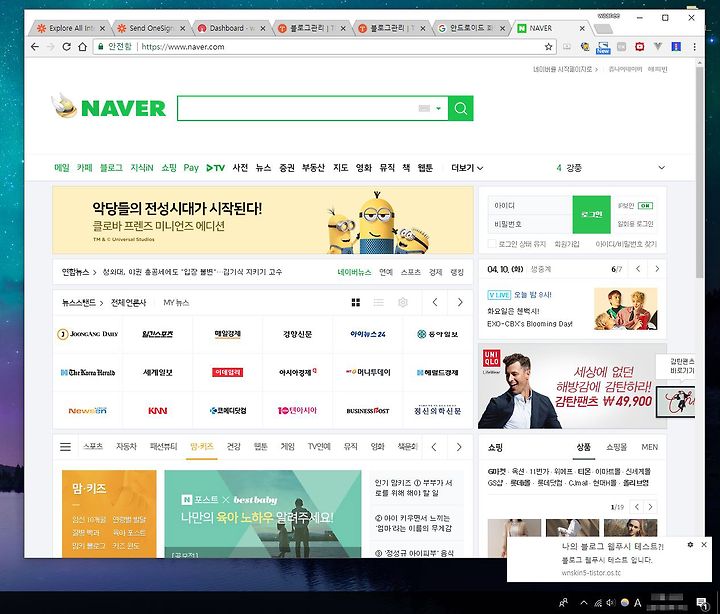Viewport: 720px width, 614px height.
Task: Open the KNN news logo
Action: pyautogui.click(x=158, y=411)
